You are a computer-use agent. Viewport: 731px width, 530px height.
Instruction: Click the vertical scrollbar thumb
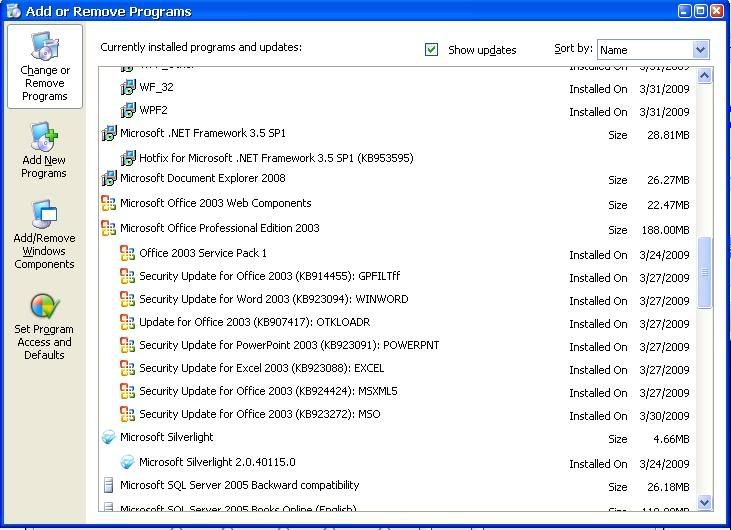click(x=704, y=273)
